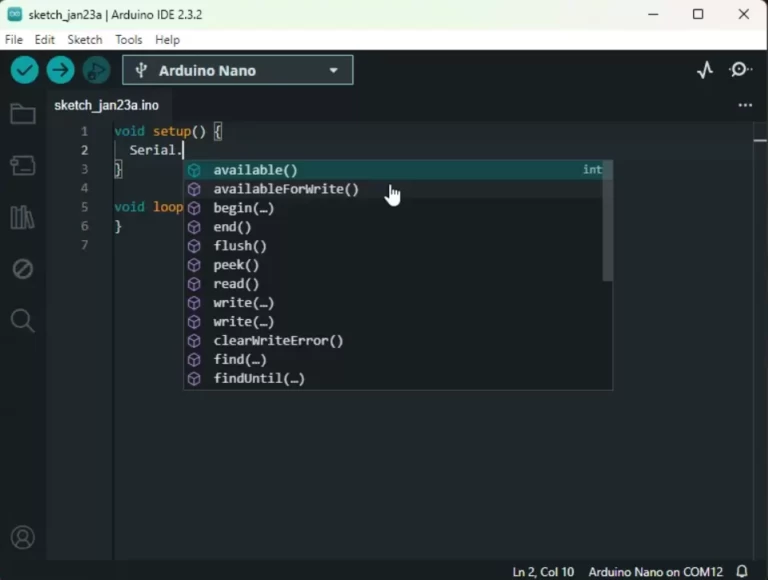Choose availableForWrite() suggestion
The width and height of the screenshot is (768, 580).
pos(394,189)
